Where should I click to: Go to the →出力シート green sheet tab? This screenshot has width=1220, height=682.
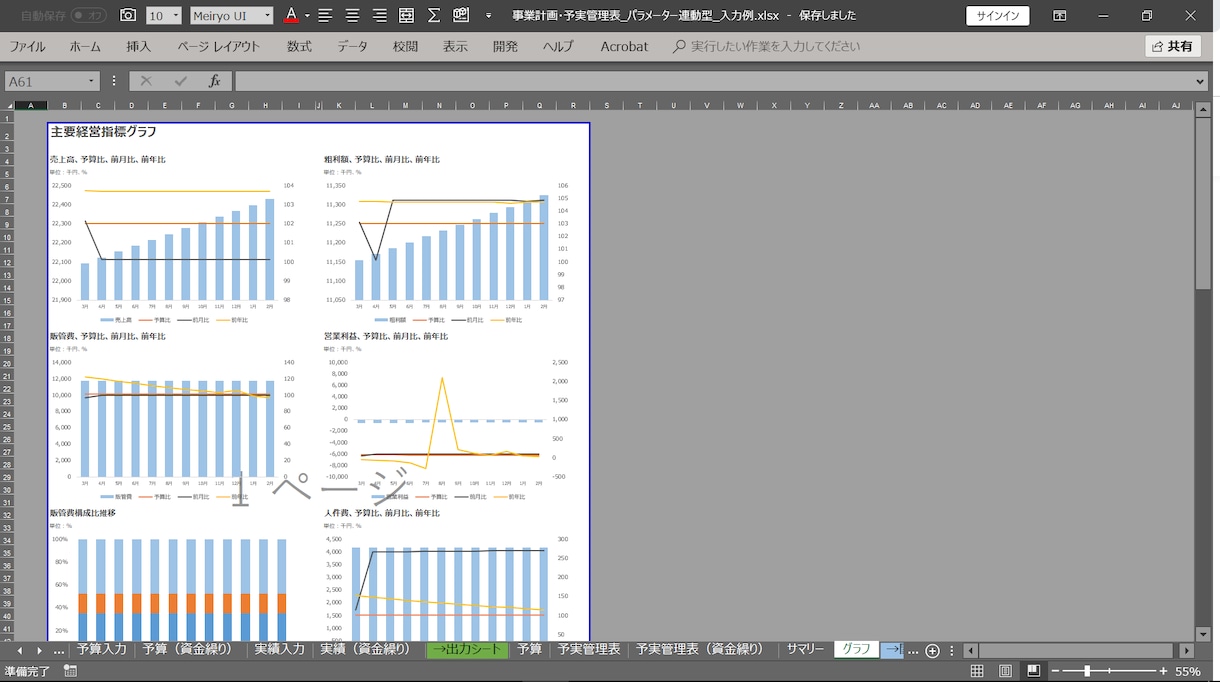coord(466,650)
